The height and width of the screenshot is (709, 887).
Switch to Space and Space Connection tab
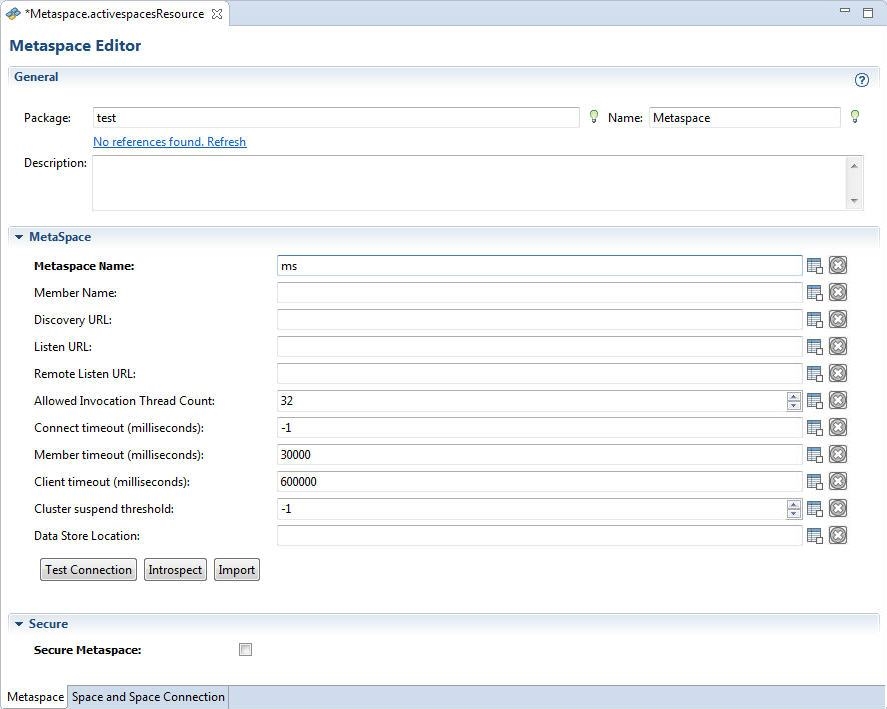(x=148, y=697)
